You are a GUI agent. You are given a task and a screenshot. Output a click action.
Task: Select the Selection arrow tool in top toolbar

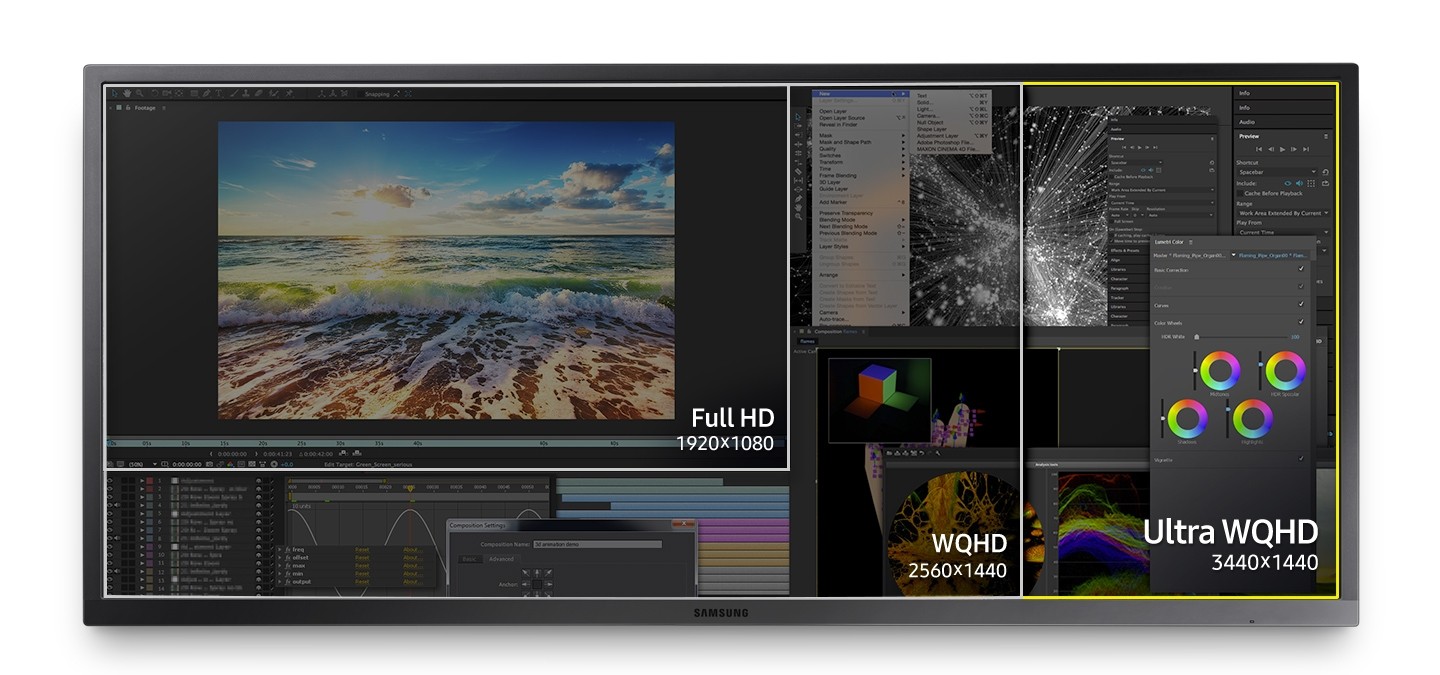tap(114, 93)
